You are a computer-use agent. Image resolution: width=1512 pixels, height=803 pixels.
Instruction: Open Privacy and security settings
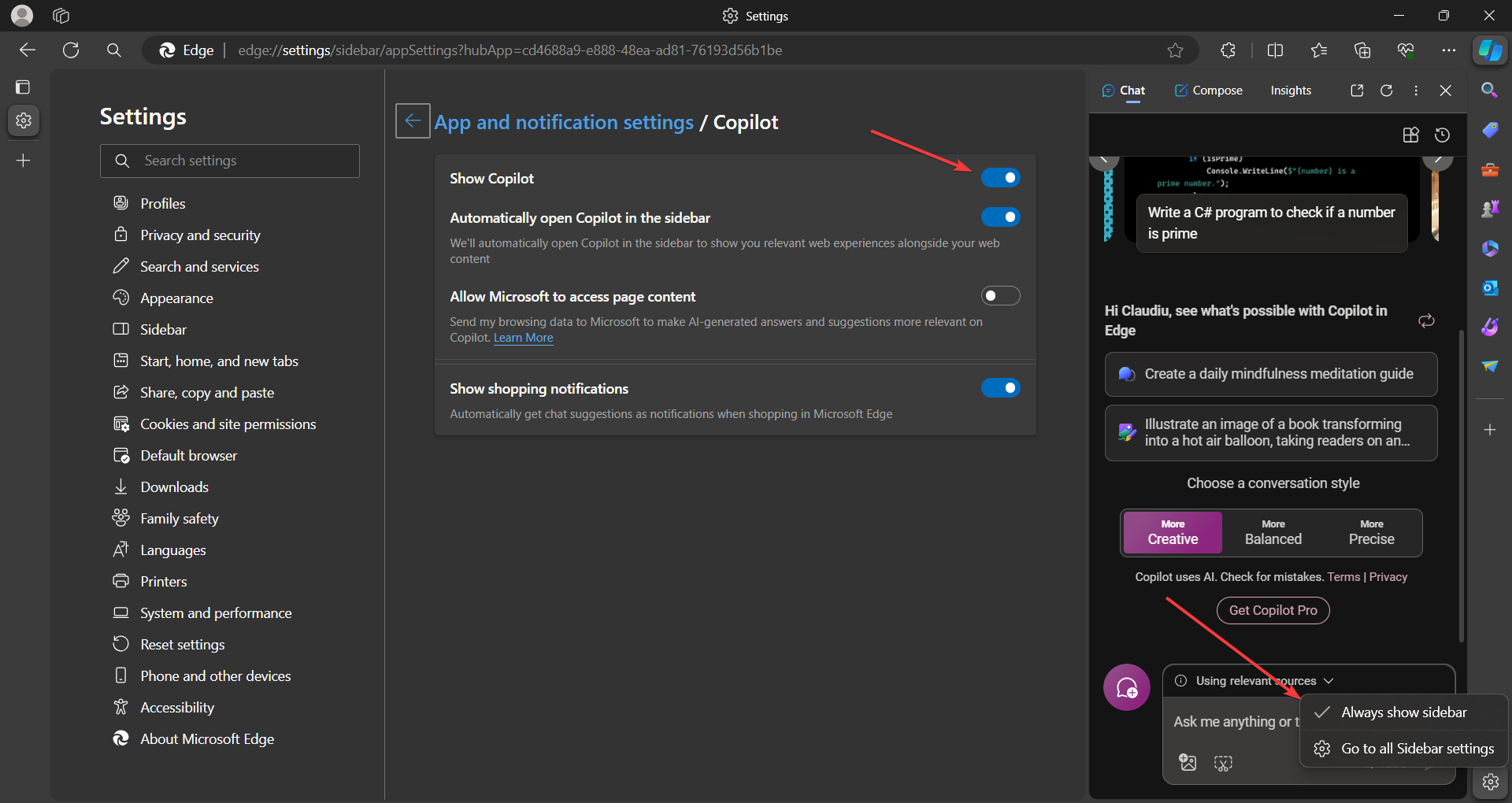pyautogui.click(x=200, y=235)
